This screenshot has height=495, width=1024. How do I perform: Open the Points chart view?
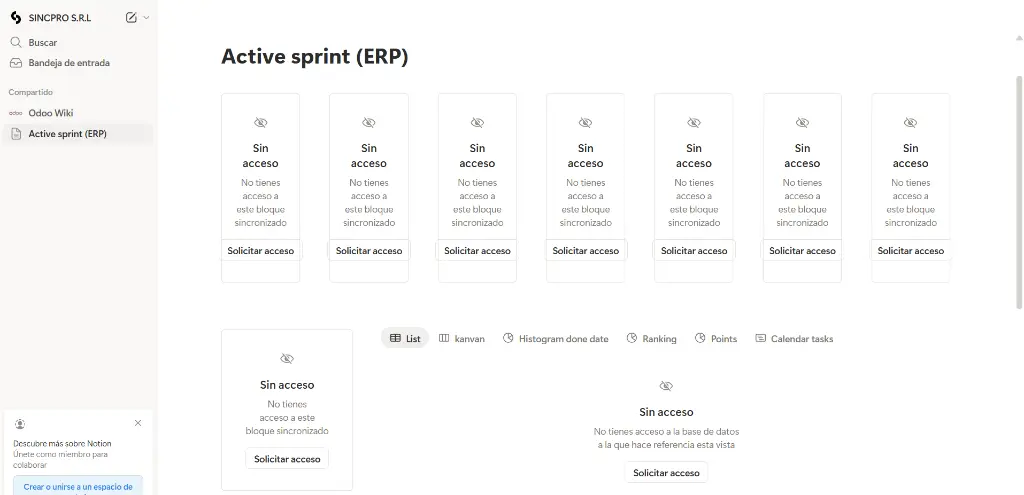click(x=716, y=338)
